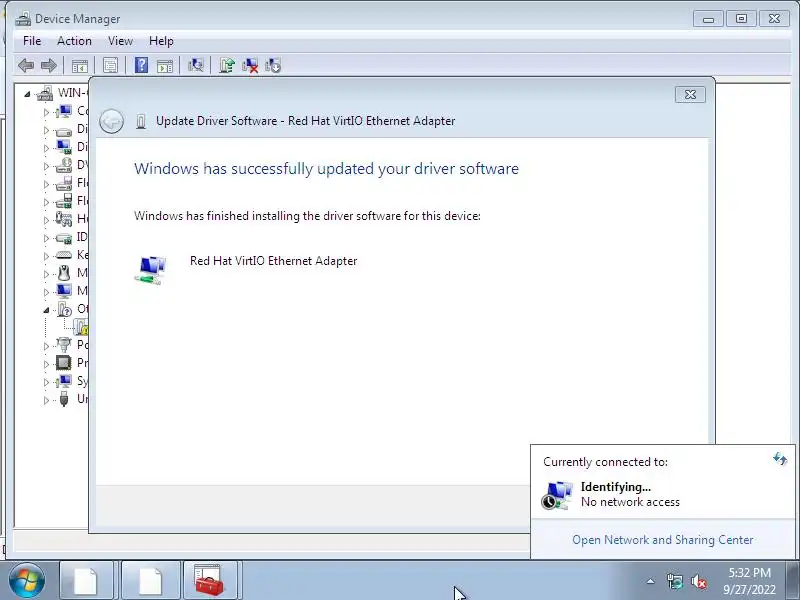The height and width of the screenshot is (600, 800).
Task: Click the muted volume speaker tray icon
Action: (698, 581)
